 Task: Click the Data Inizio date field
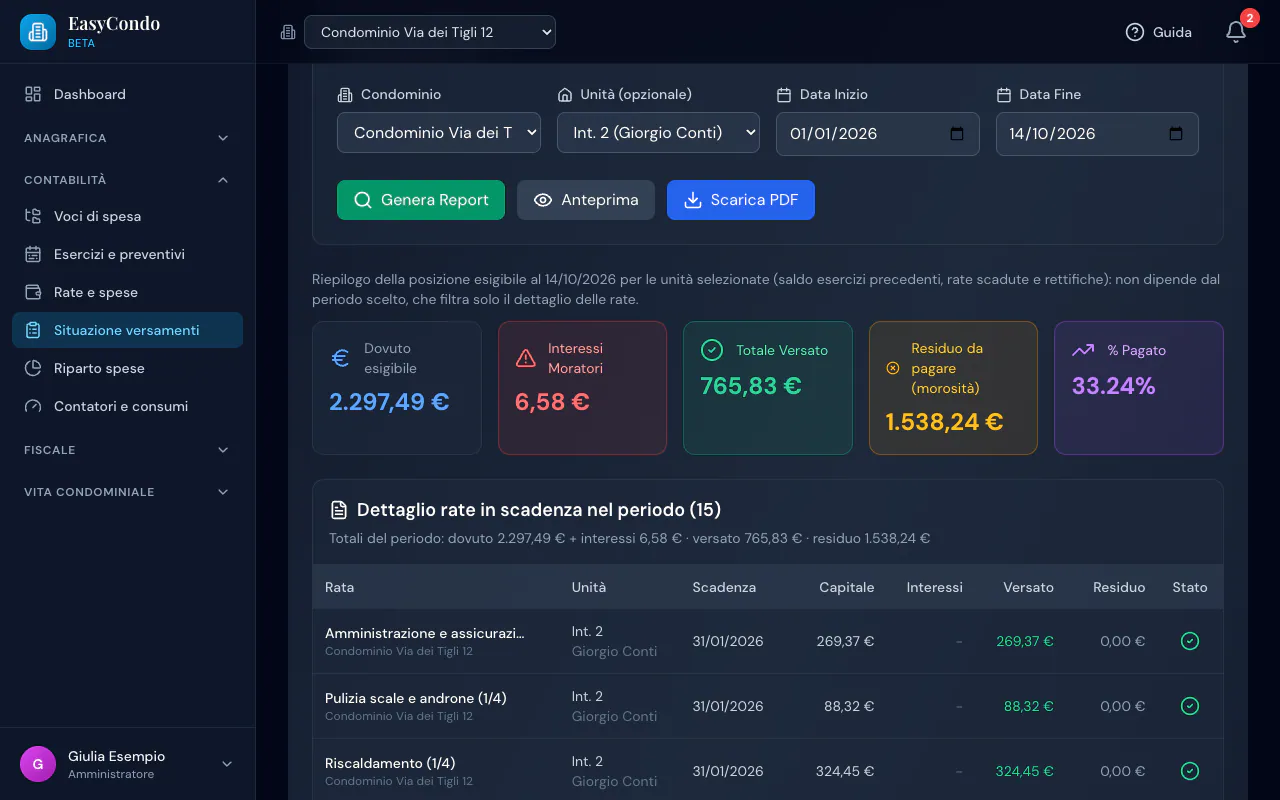point(878,134)
